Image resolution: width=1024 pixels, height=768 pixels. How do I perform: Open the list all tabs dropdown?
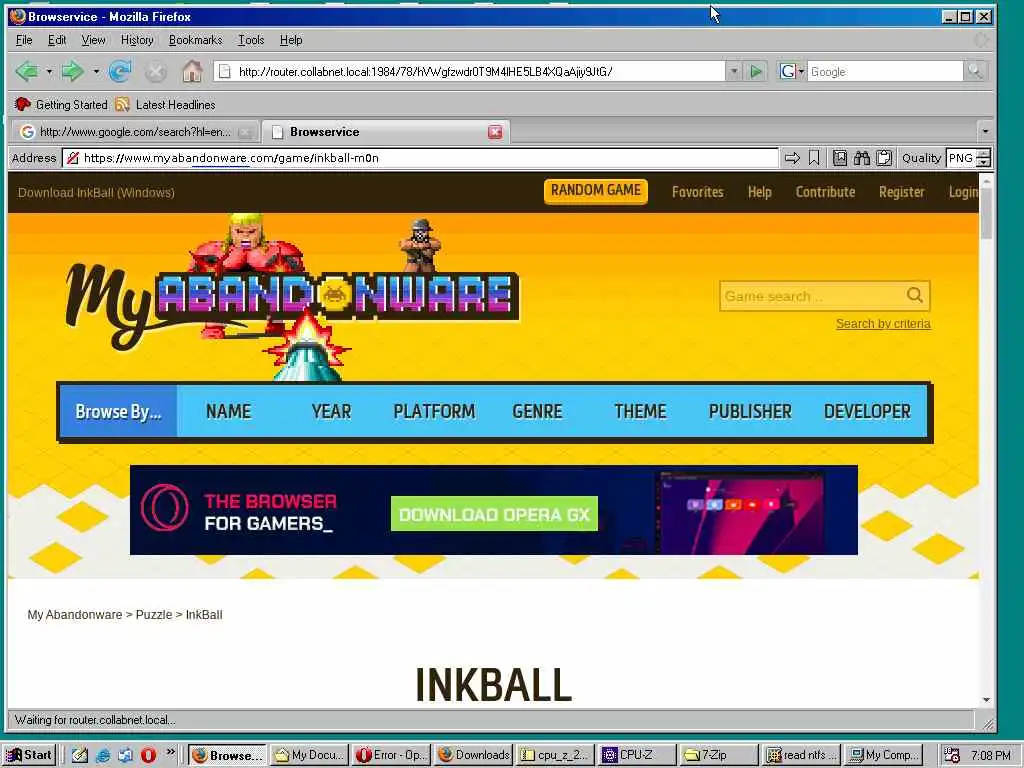pyautogui.click(x=985, y=131)
